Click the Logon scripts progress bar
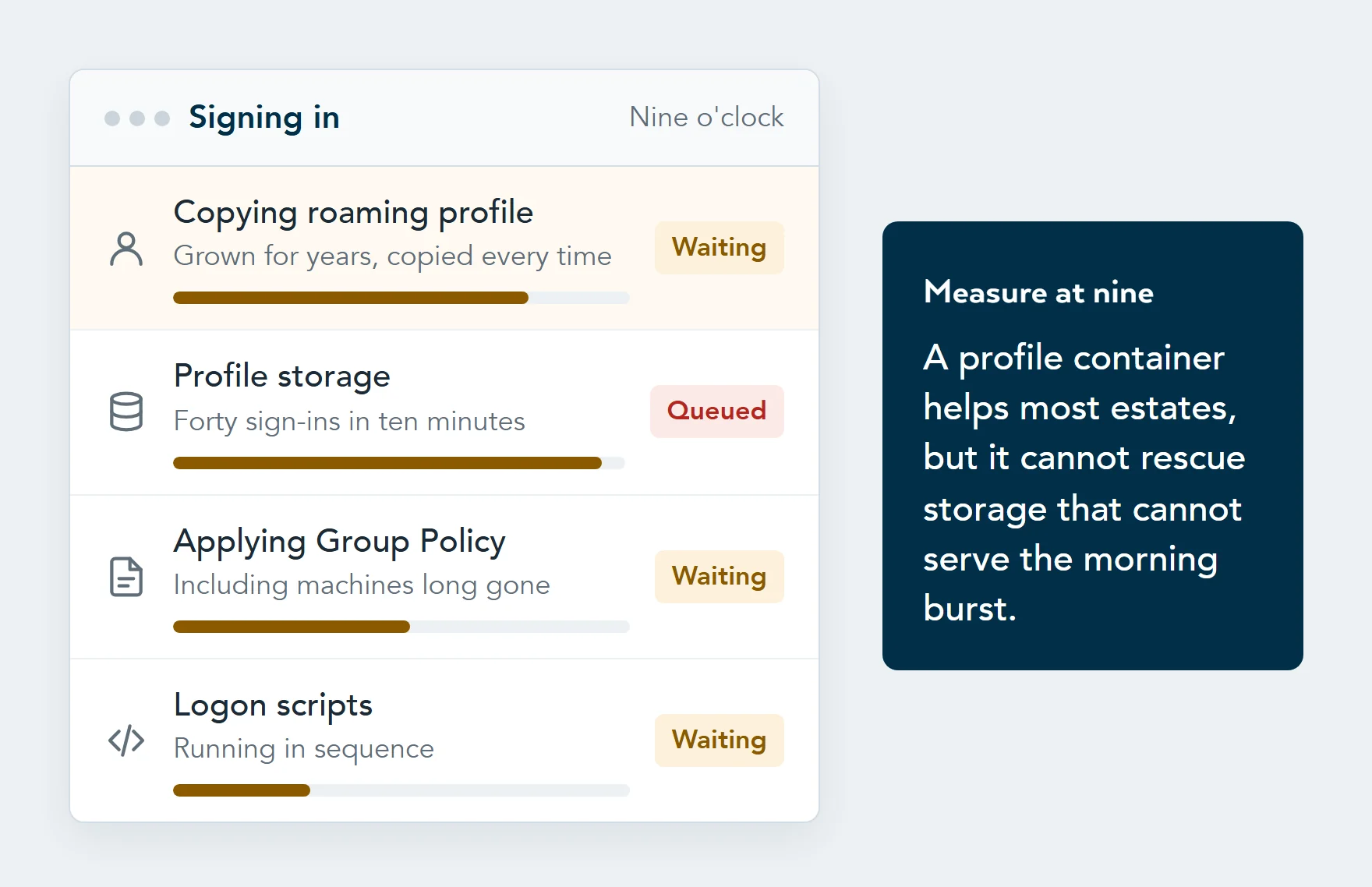The height and width of the screenshot is (887, 1372). click(401, 790)
